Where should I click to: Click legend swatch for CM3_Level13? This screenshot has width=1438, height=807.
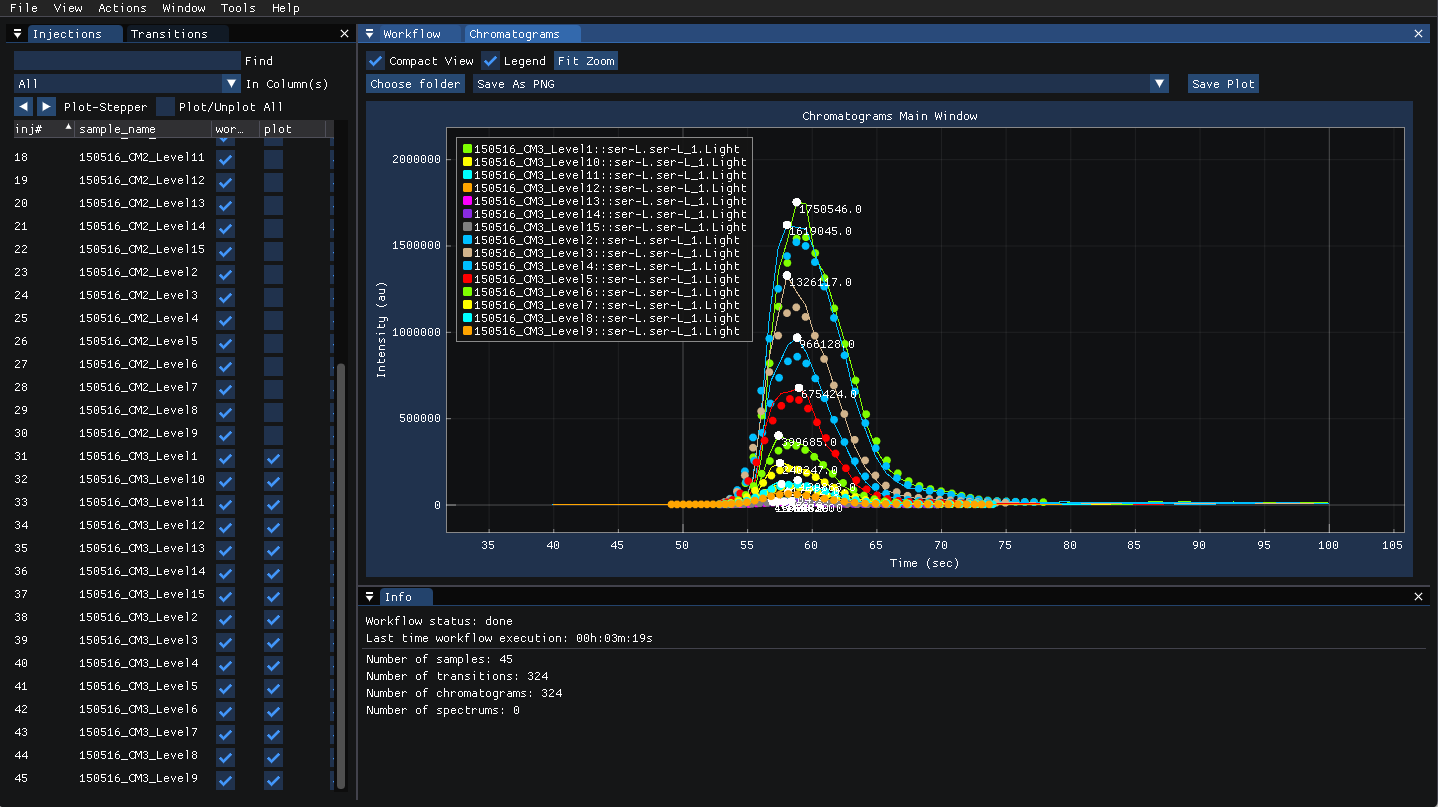coord(467,201)
